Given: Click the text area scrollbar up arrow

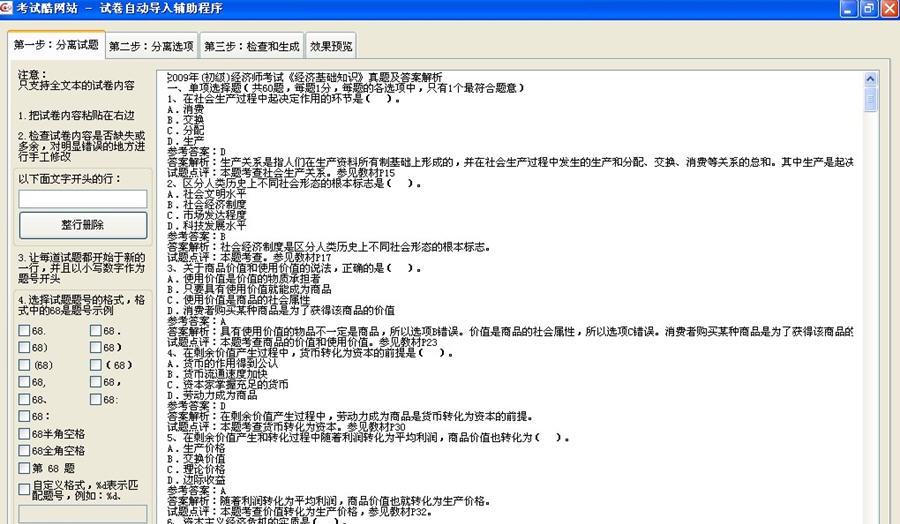Looking at the screenshot, I should point(870,79).
